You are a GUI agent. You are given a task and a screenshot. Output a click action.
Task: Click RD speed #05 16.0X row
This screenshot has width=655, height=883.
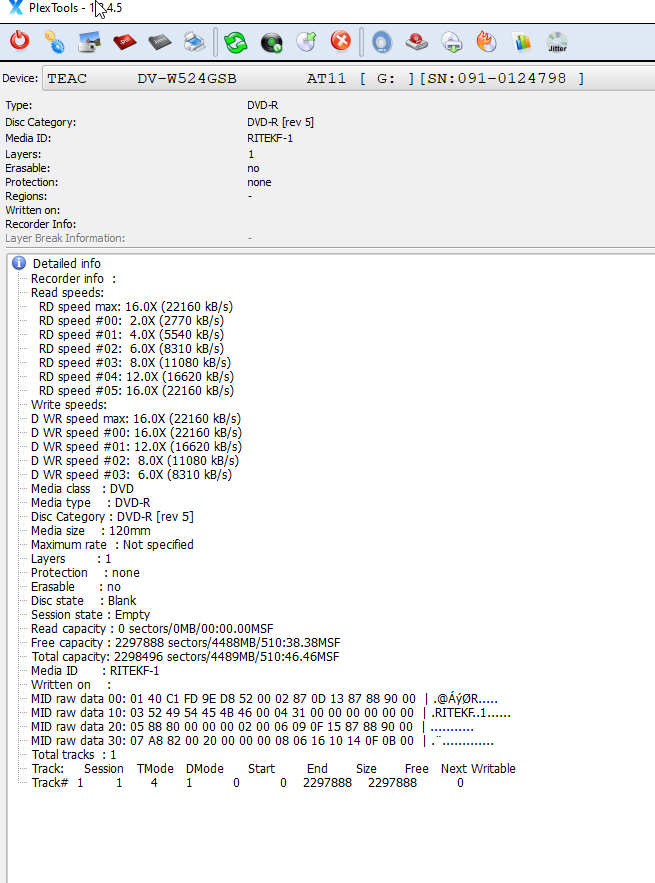(x=136, y=391)
